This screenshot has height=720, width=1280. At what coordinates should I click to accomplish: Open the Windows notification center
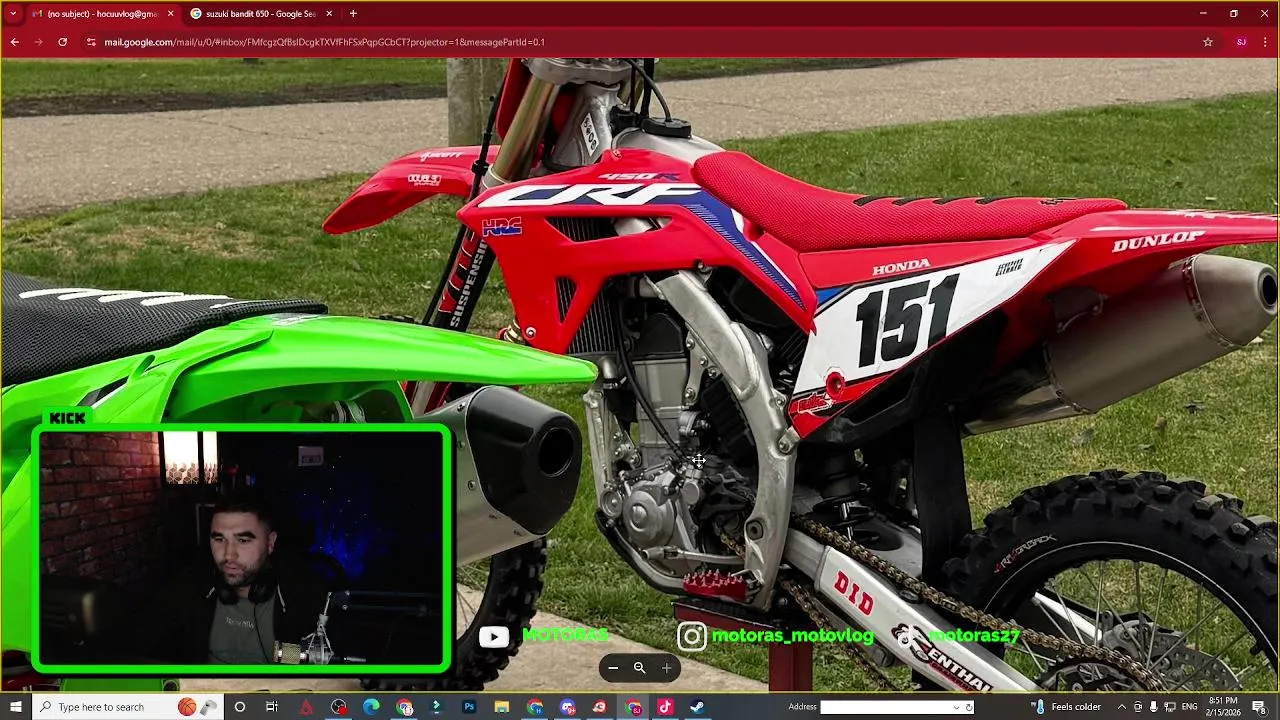tap(1259, 707)
